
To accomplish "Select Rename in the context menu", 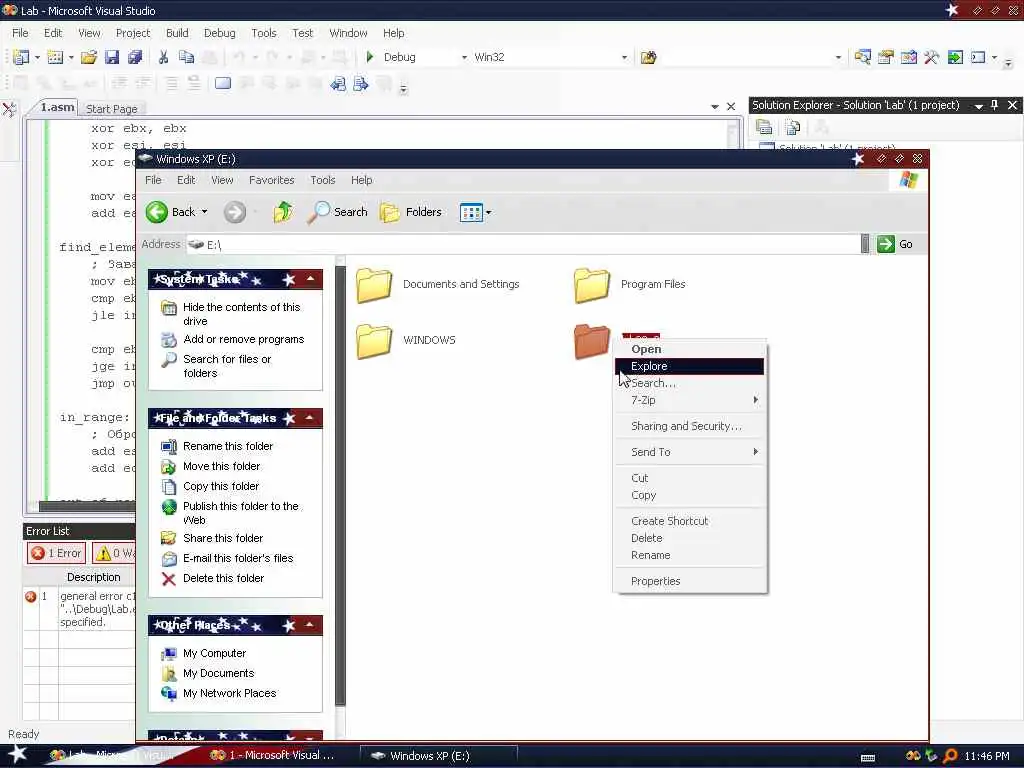I will [689, 555].
